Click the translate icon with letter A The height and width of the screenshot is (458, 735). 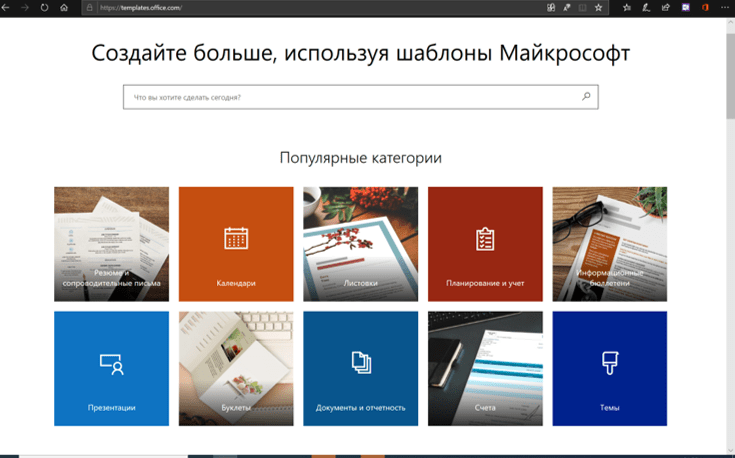(567, 8)
